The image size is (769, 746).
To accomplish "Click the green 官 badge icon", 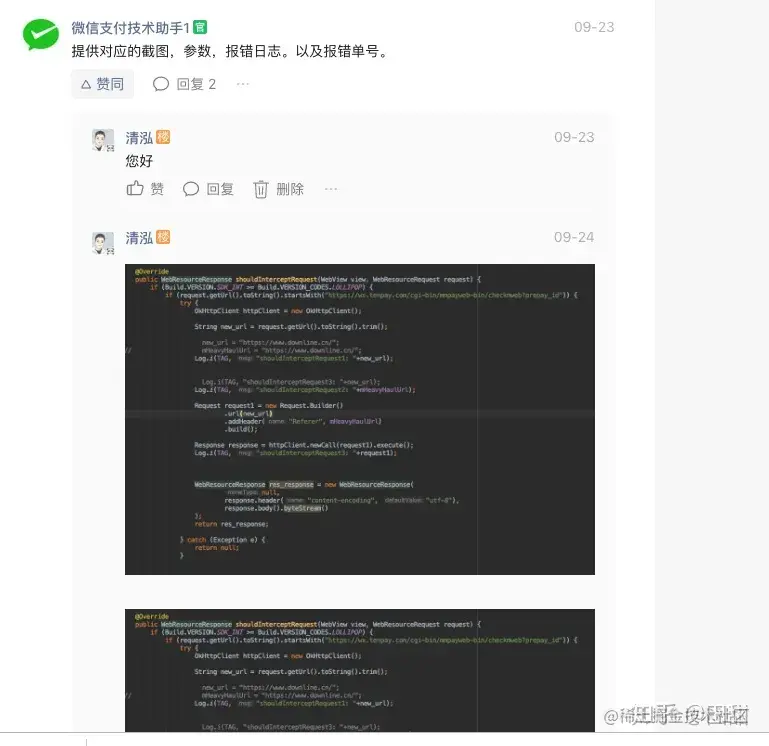I will (x=200, y=27).
